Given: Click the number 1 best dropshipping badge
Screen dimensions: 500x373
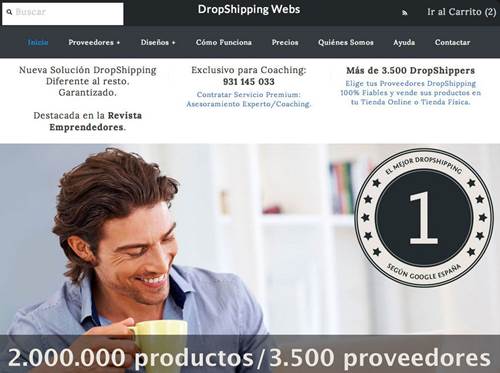Looking at the screenshot, I should point(424,217).
